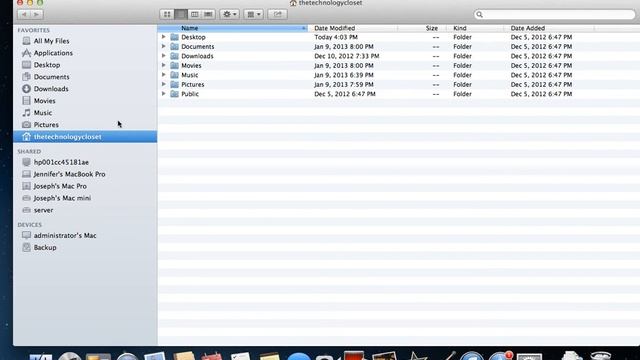The width and height of the screenshot is (640, 360).
Task: Open the Action gear dropdown menu
Action: click(229, 14)
